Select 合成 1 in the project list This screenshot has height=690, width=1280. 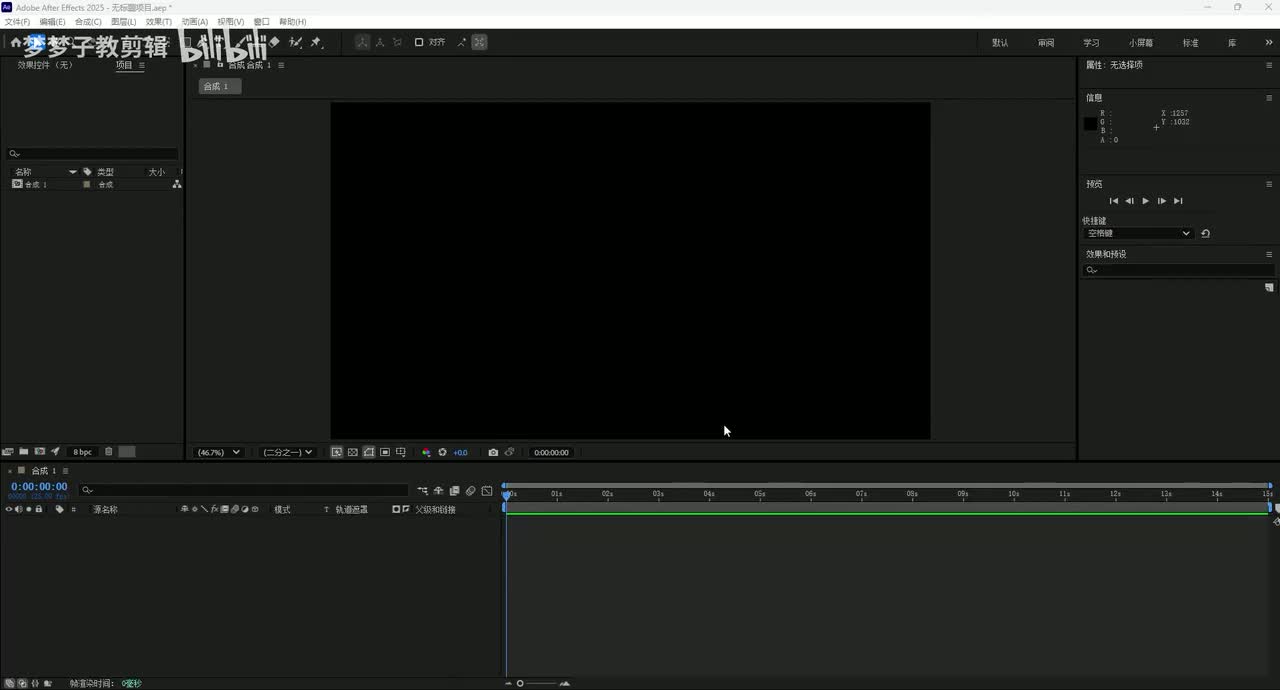36,184
